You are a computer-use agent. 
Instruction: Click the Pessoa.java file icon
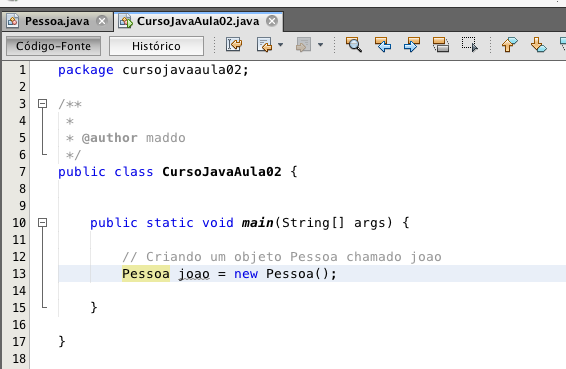click(13, 21)
